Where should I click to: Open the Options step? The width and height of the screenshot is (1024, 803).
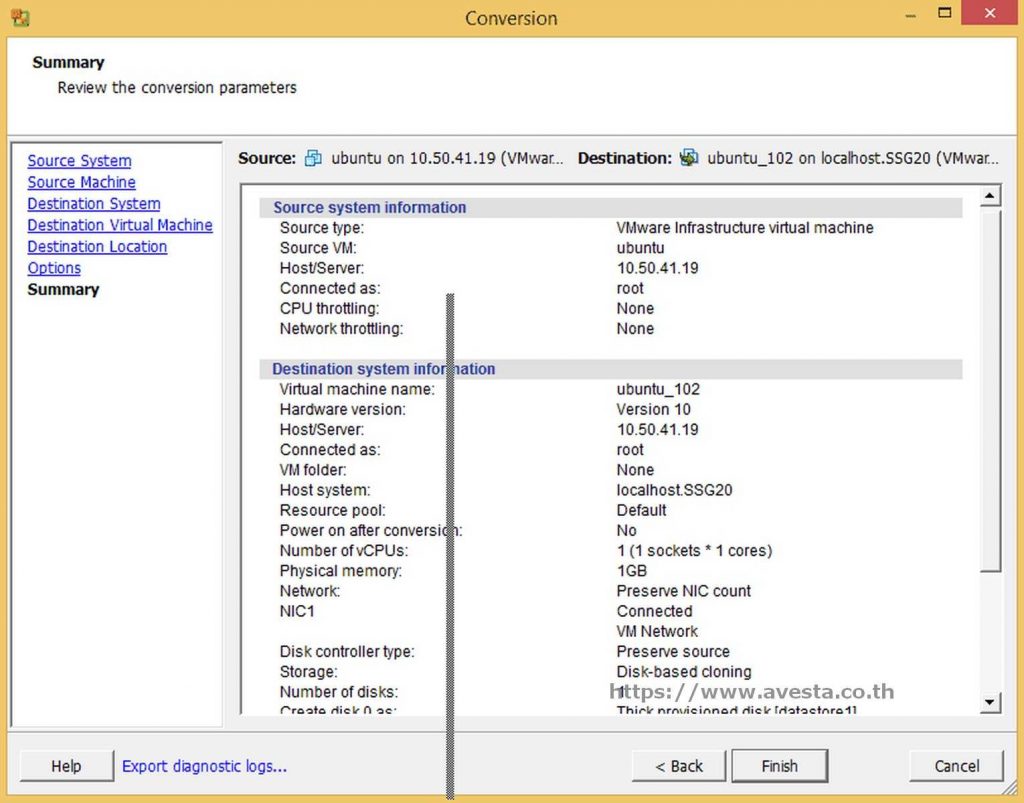coord(54,268)
